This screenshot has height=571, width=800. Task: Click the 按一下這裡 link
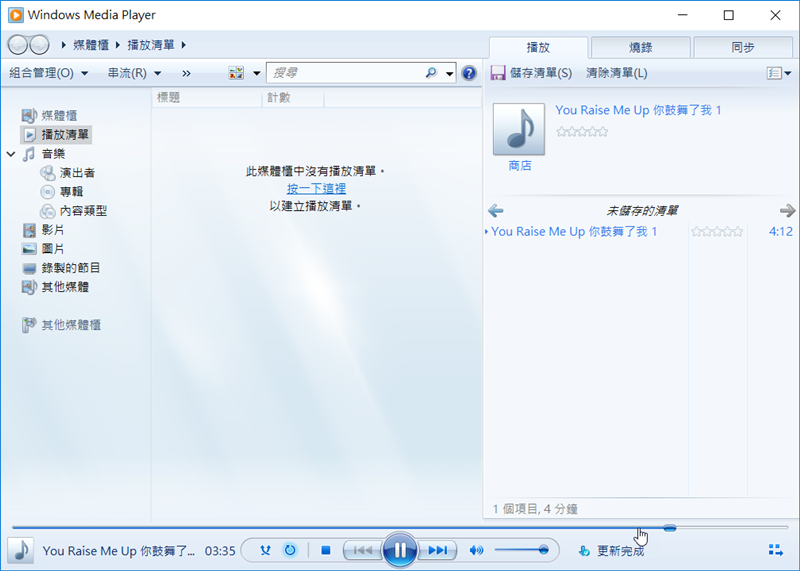coord(316,189)
